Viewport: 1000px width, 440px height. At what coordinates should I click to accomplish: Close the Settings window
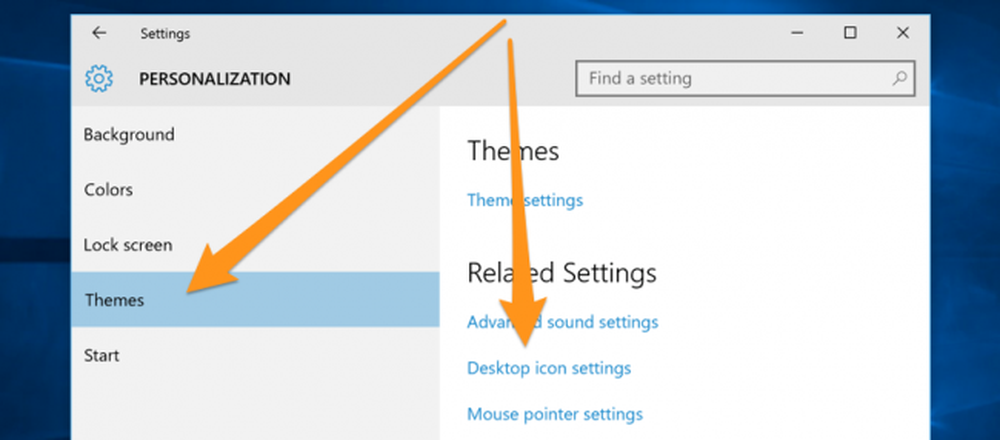[x=902, y=33]
